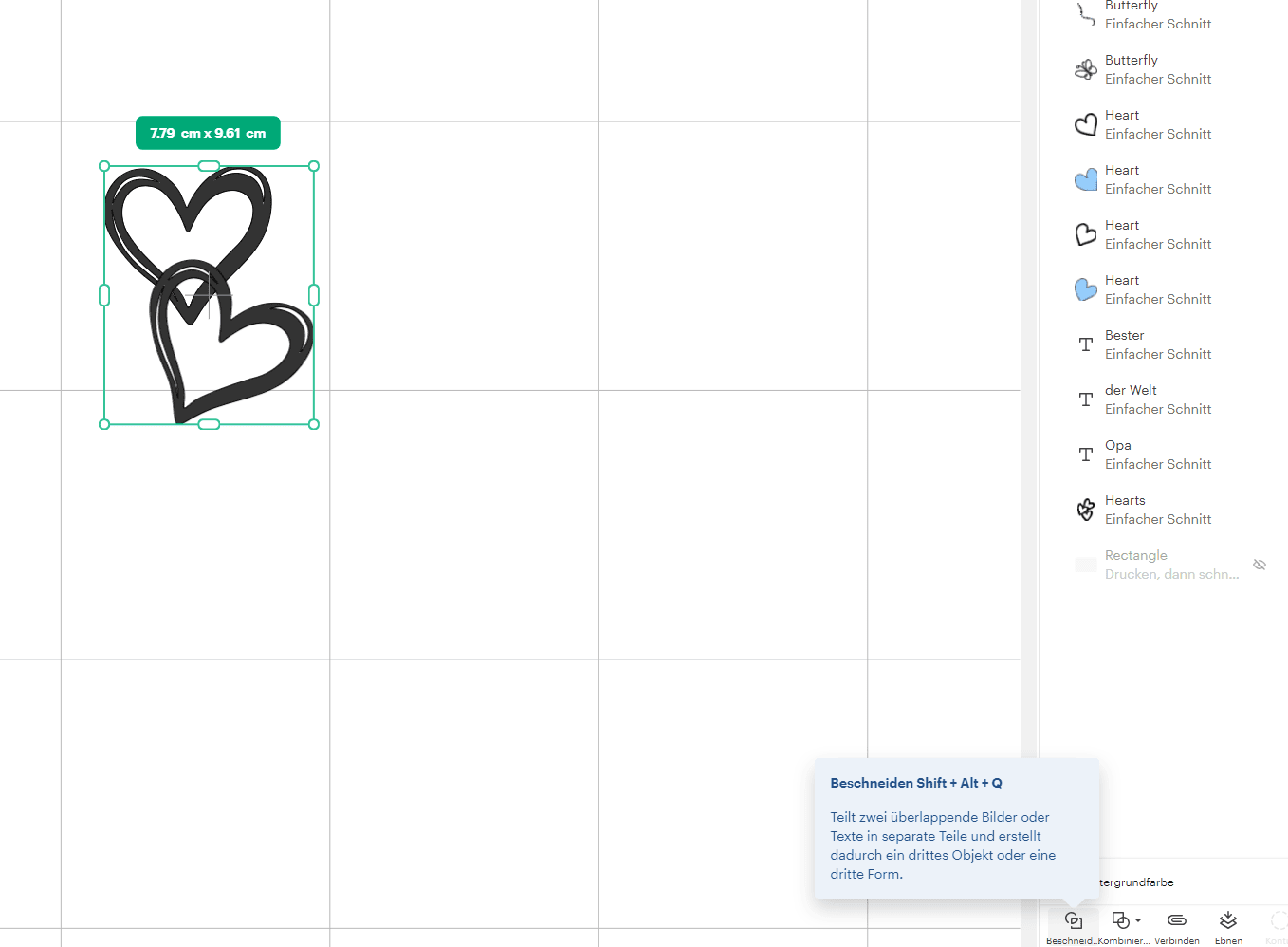Viewport: 1288px width, 947px height.
Task: Select the "der Welt" text layer
Action: coord(1131,390)
